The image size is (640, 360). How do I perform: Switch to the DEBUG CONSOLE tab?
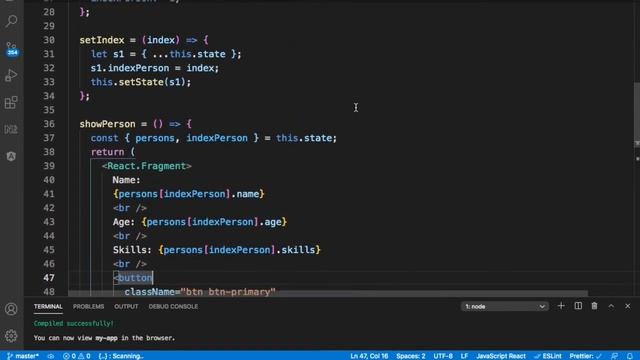pyautogui.click(x=173, y=307)
